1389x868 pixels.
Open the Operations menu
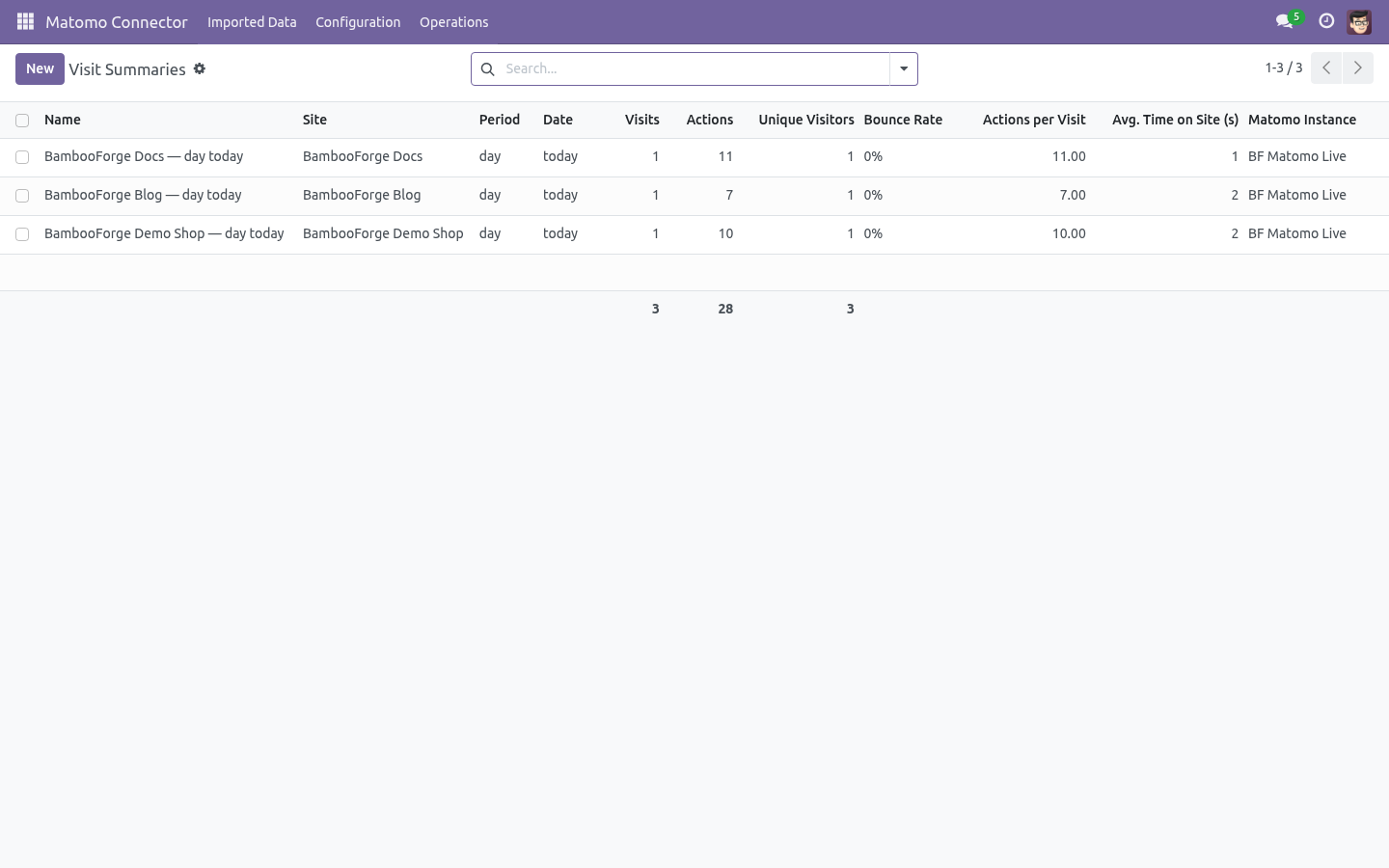(454, 21)
